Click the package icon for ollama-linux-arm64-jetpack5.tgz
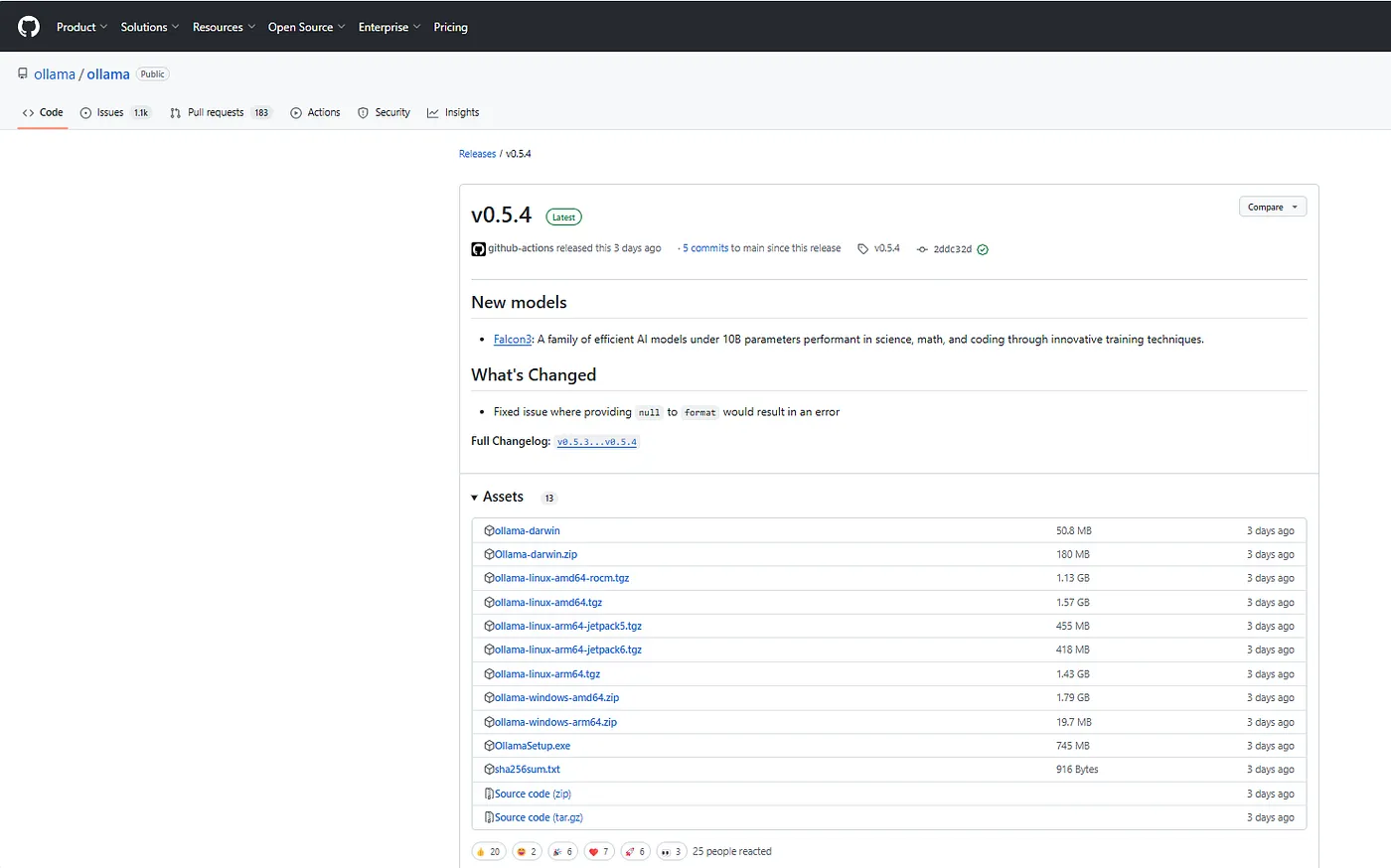 click(489, 626)
